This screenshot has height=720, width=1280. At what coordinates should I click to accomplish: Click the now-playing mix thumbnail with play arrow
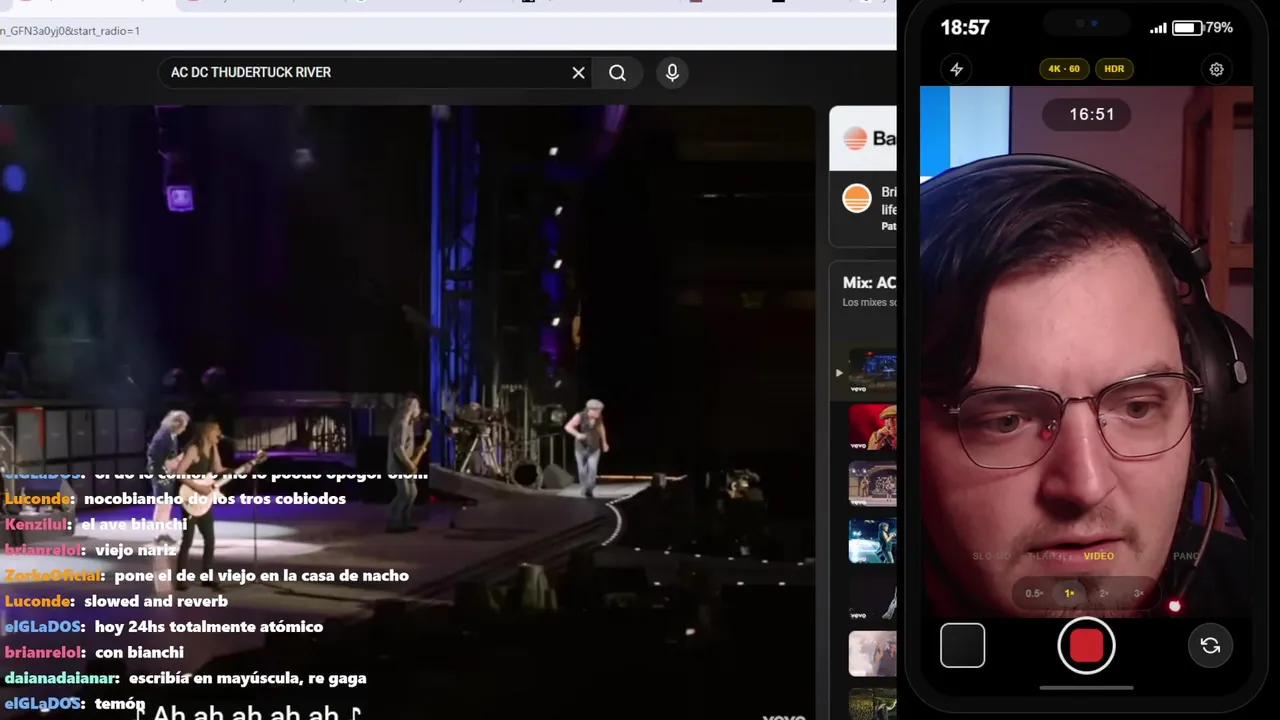pos(872,372)
